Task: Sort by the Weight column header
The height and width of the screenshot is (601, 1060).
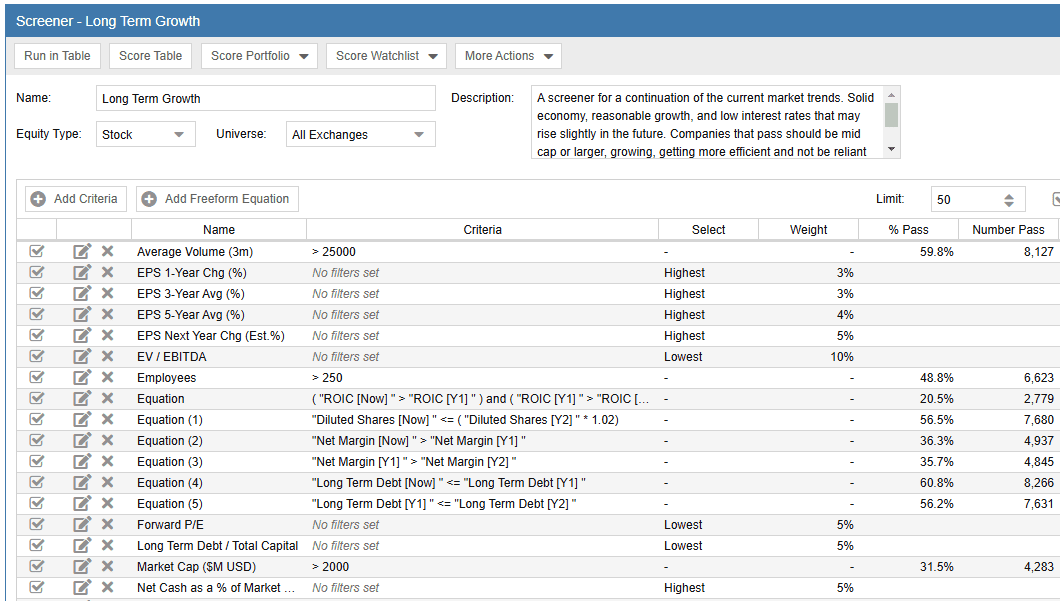Action: click(809, 230)
